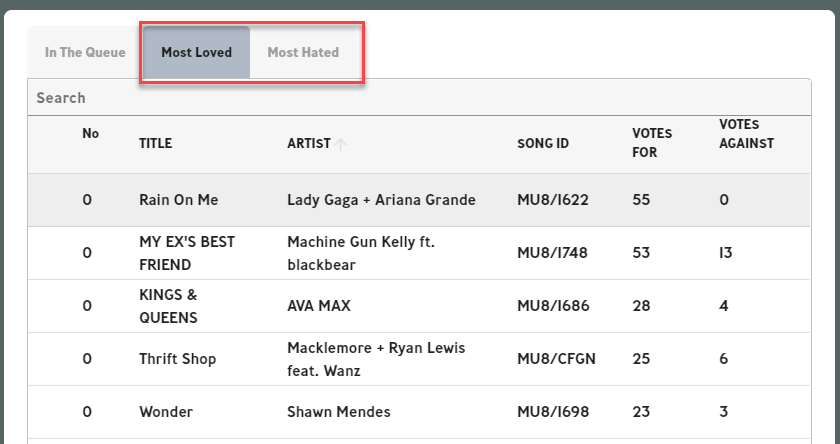
Task: Sort by the TITLE column header
Action: click(x=156, y=144)
